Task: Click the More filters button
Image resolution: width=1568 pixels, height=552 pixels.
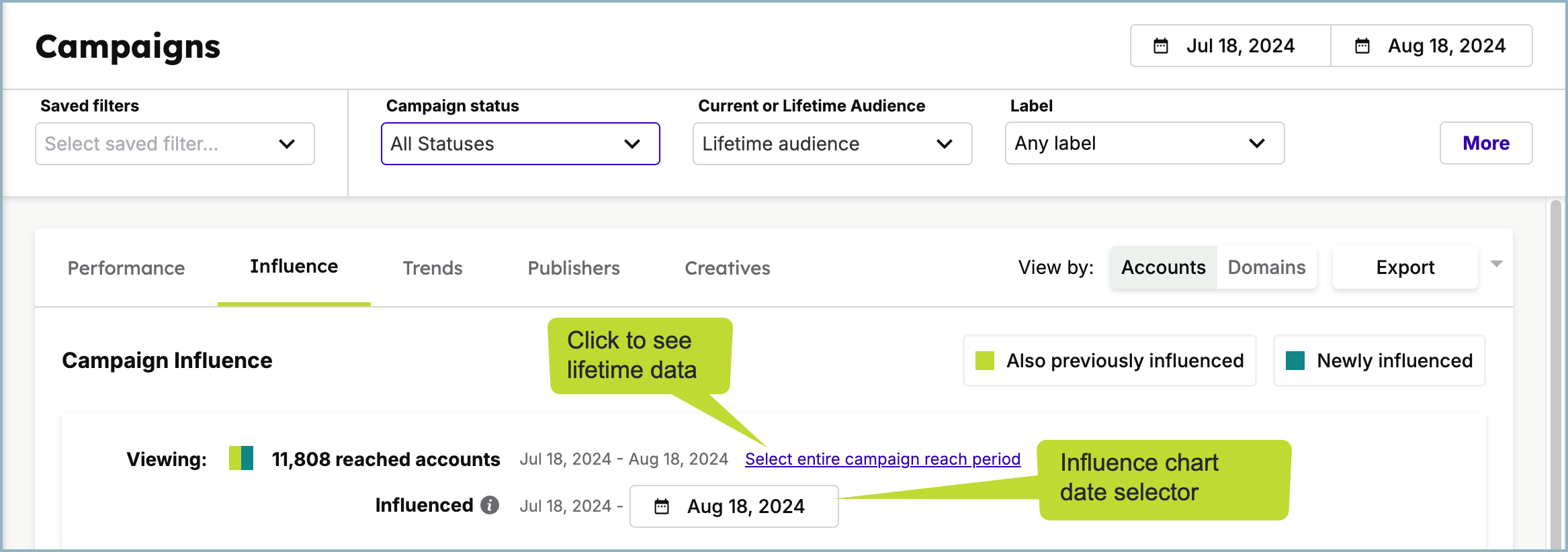Action: click(x=1485, y=143)
